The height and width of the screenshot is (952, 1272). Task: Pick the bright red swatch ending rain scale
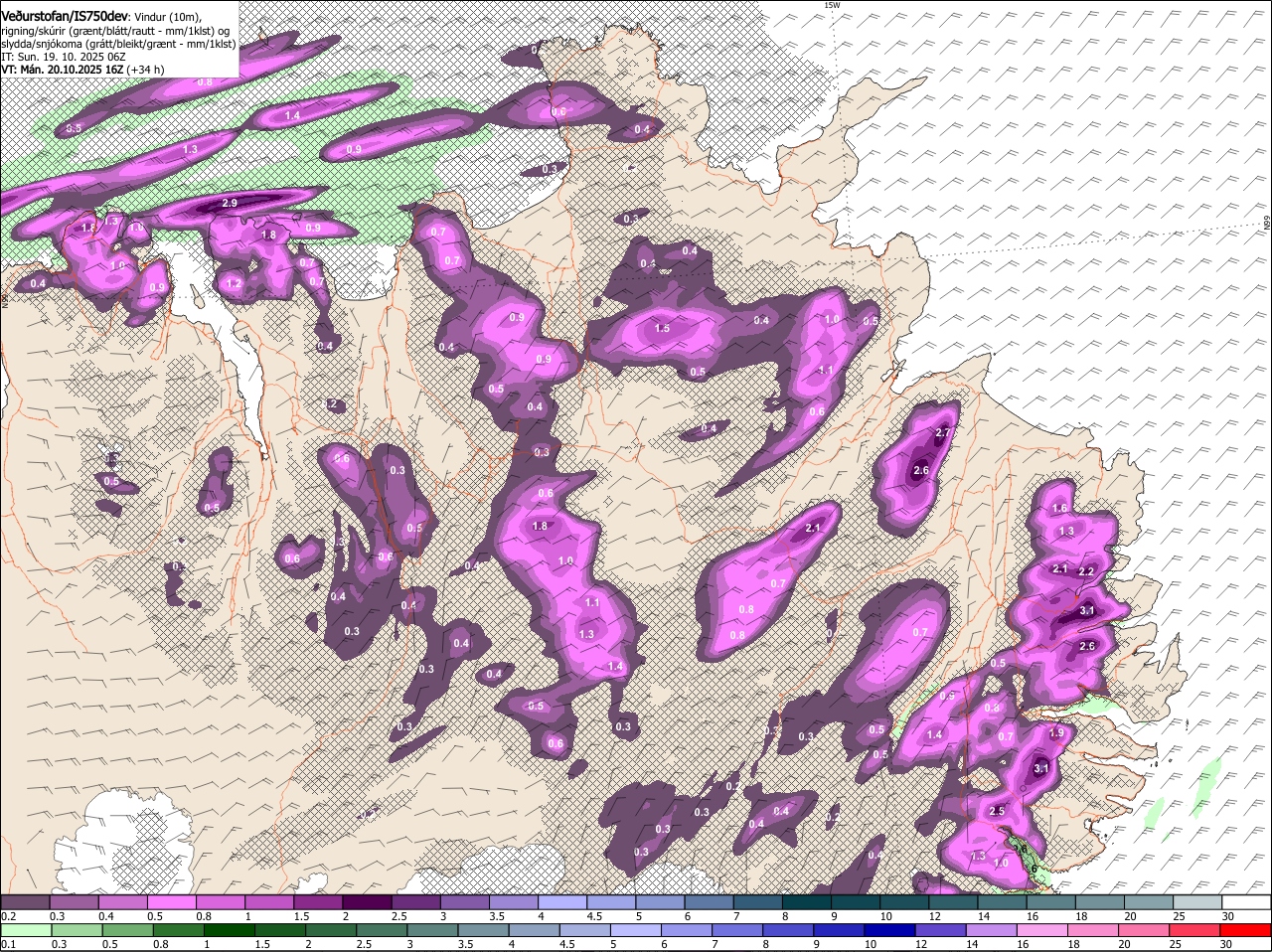[x=1246, y=930]
